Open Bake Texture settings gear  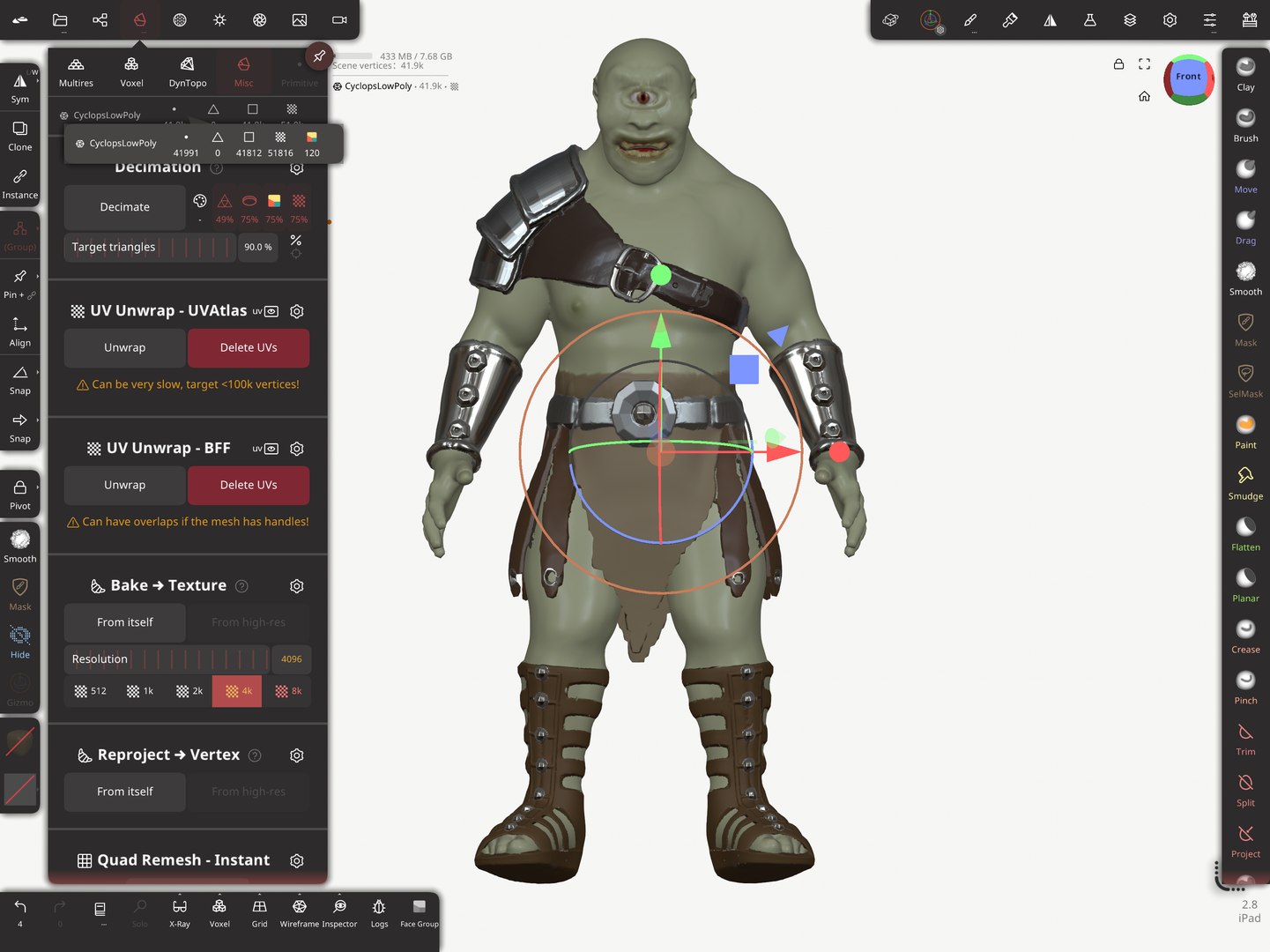[297, 586]
